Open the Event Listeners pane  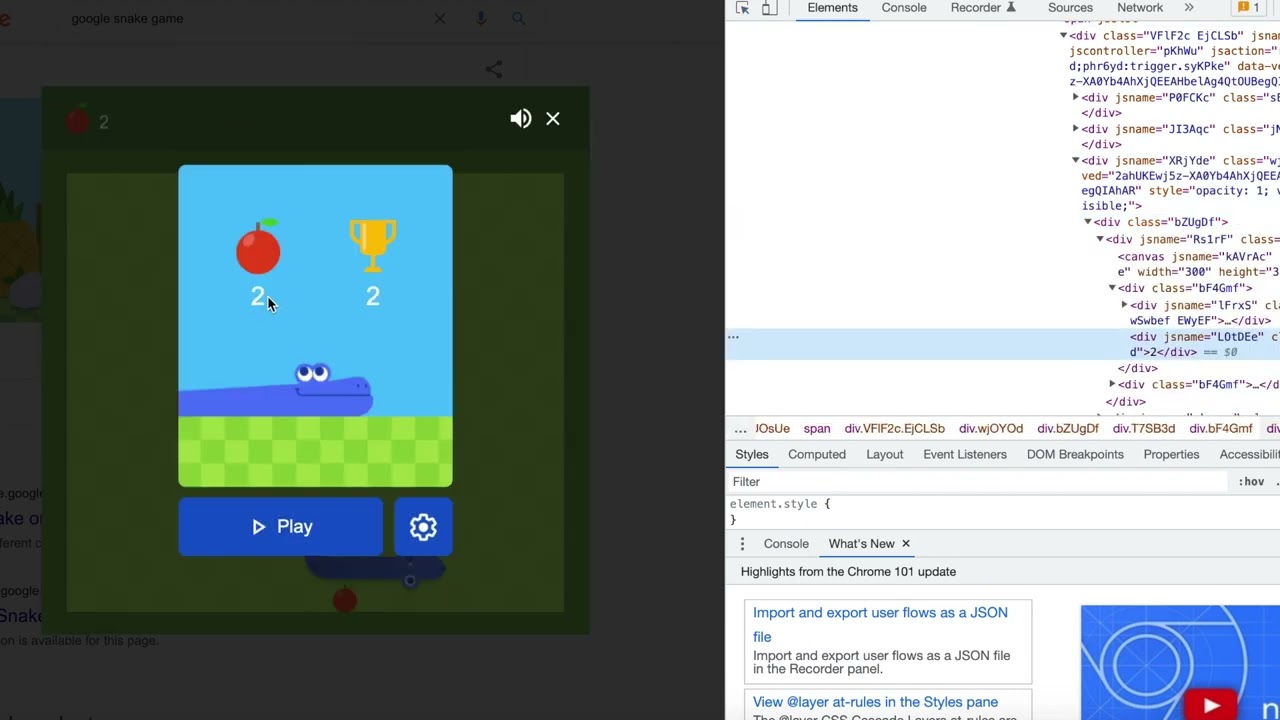(965, 455)
